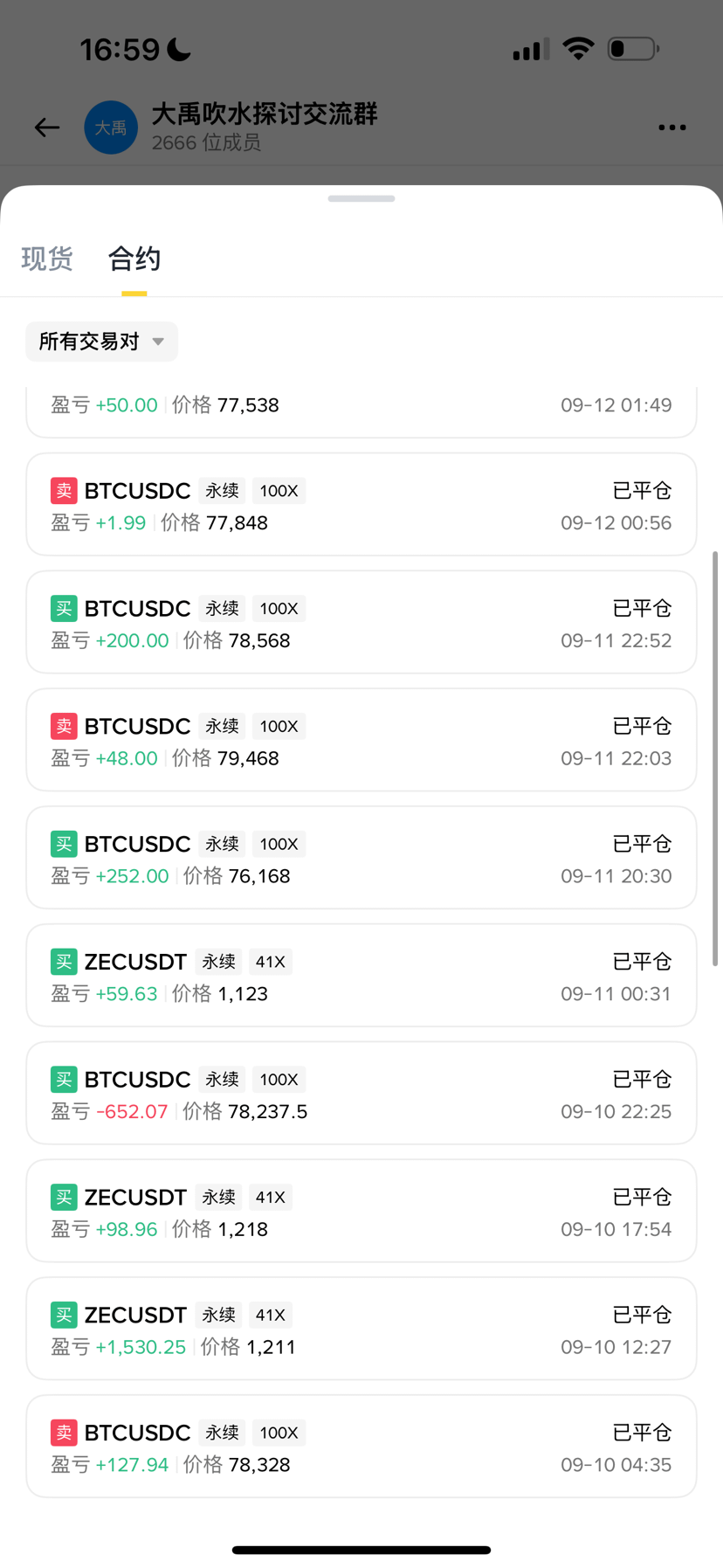
Task: Expand the 所有交易对 dropdown
Action: [x=101, y=342]
